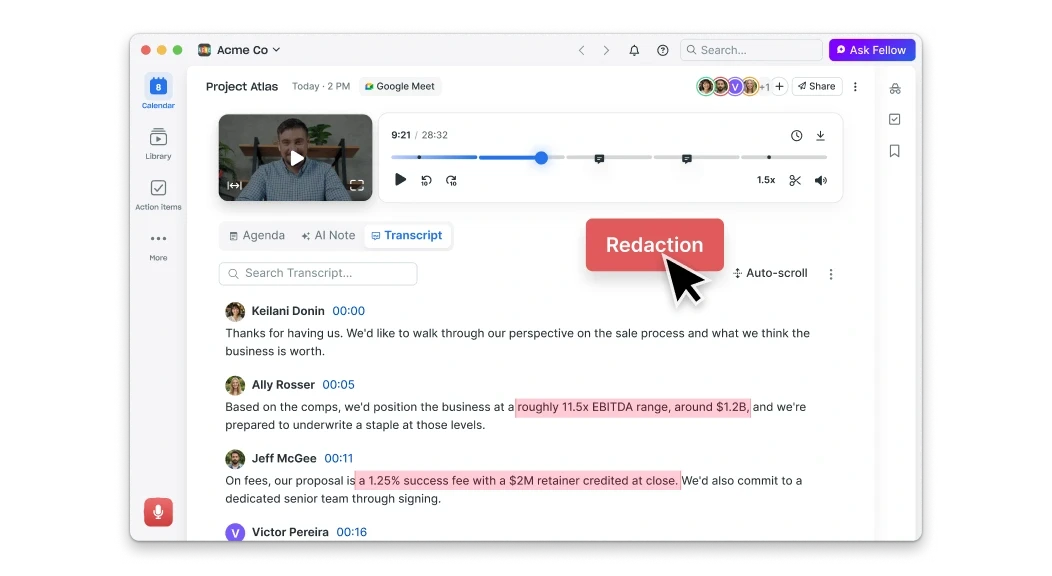
Task: Jump to Jeff McGee 00:11 timestamp
Action: point(339,459)
